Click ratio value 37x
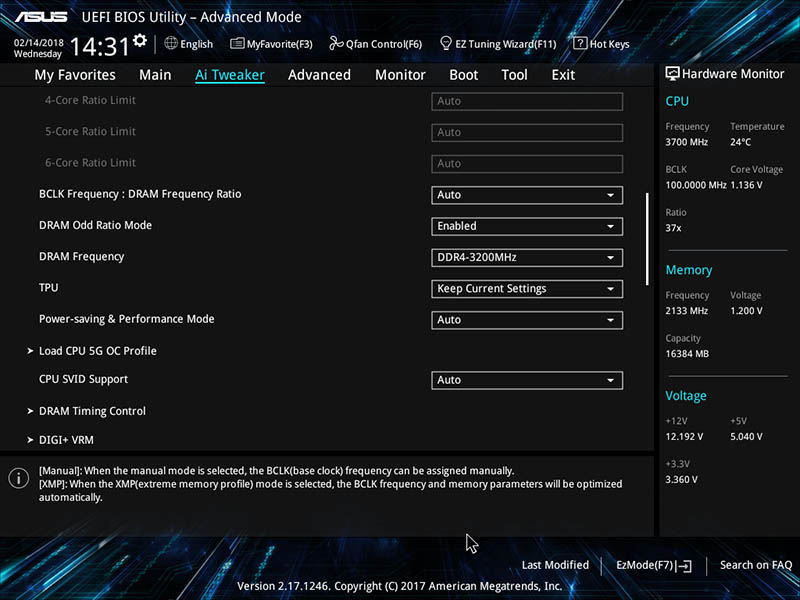 673,228
